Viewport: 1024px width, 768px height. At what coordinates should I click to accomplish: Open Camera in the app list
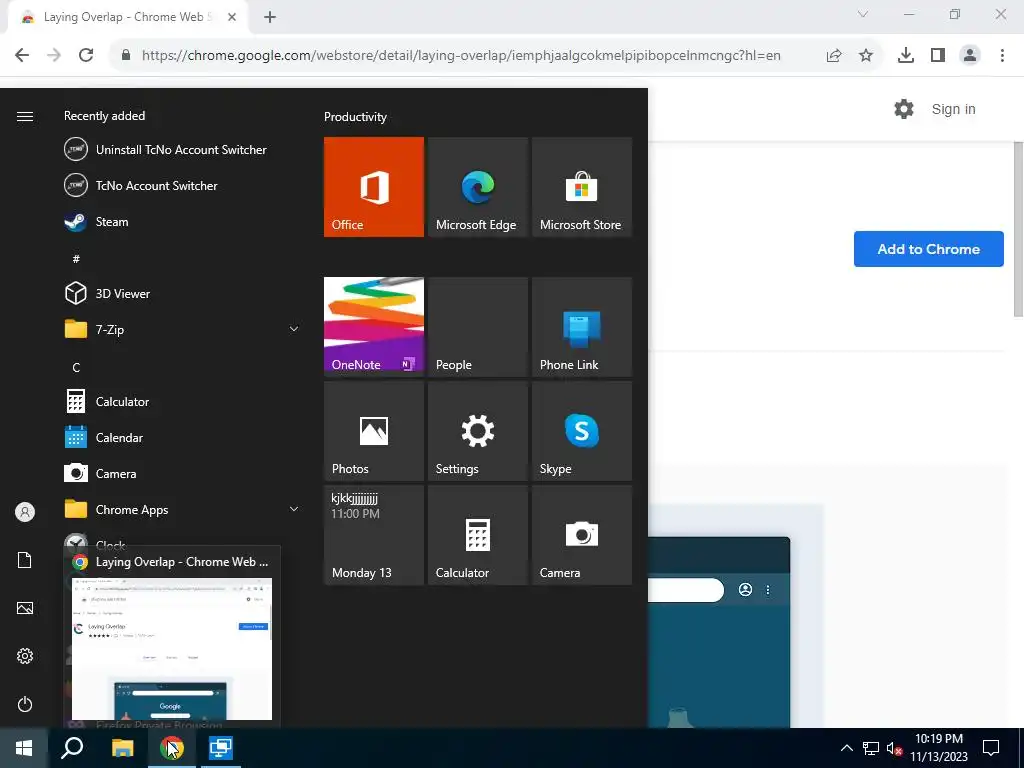click(183, 473)
